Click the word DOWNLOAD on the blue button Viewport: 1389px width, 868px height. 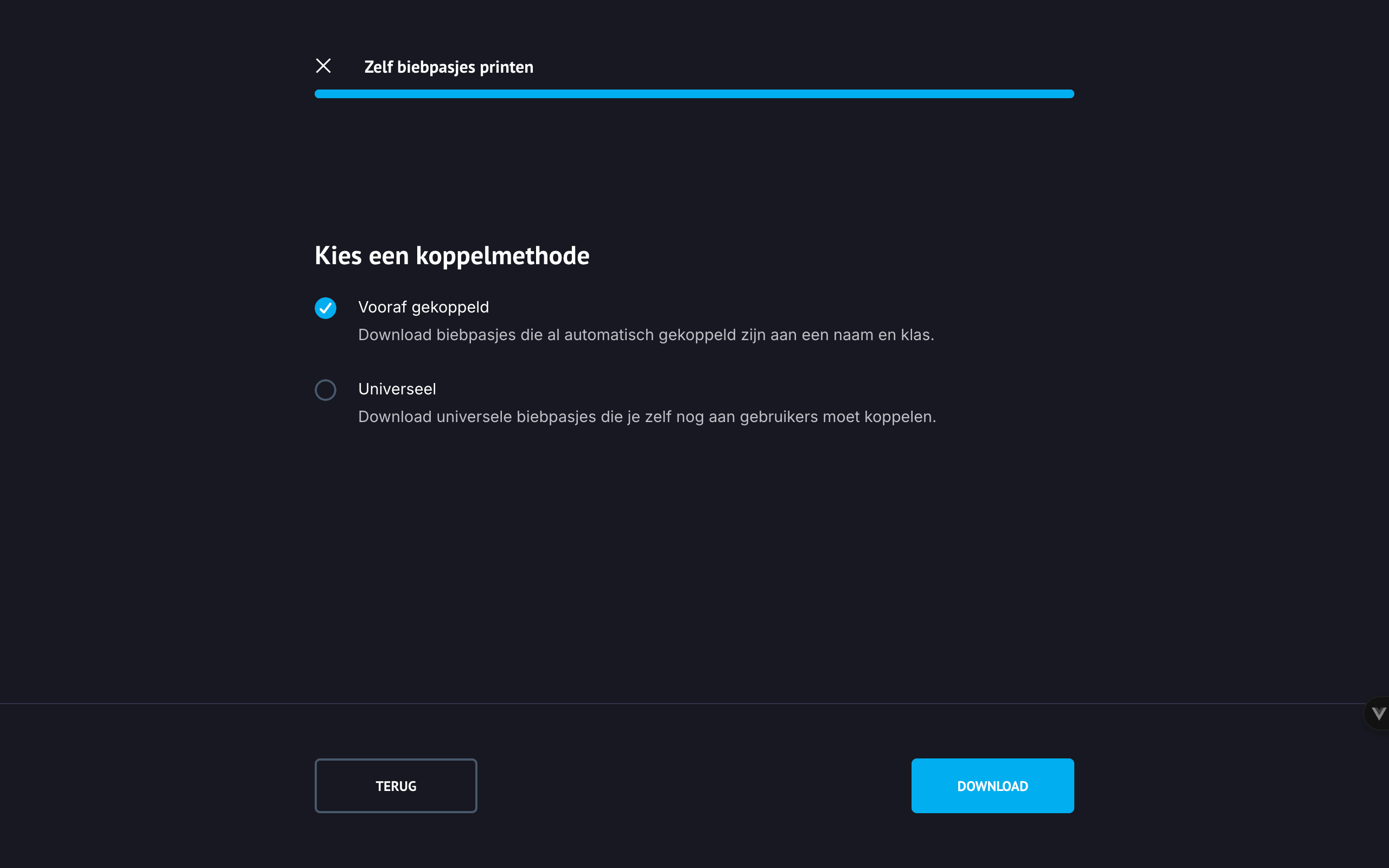pyautogui.click(x=992, y=786)
